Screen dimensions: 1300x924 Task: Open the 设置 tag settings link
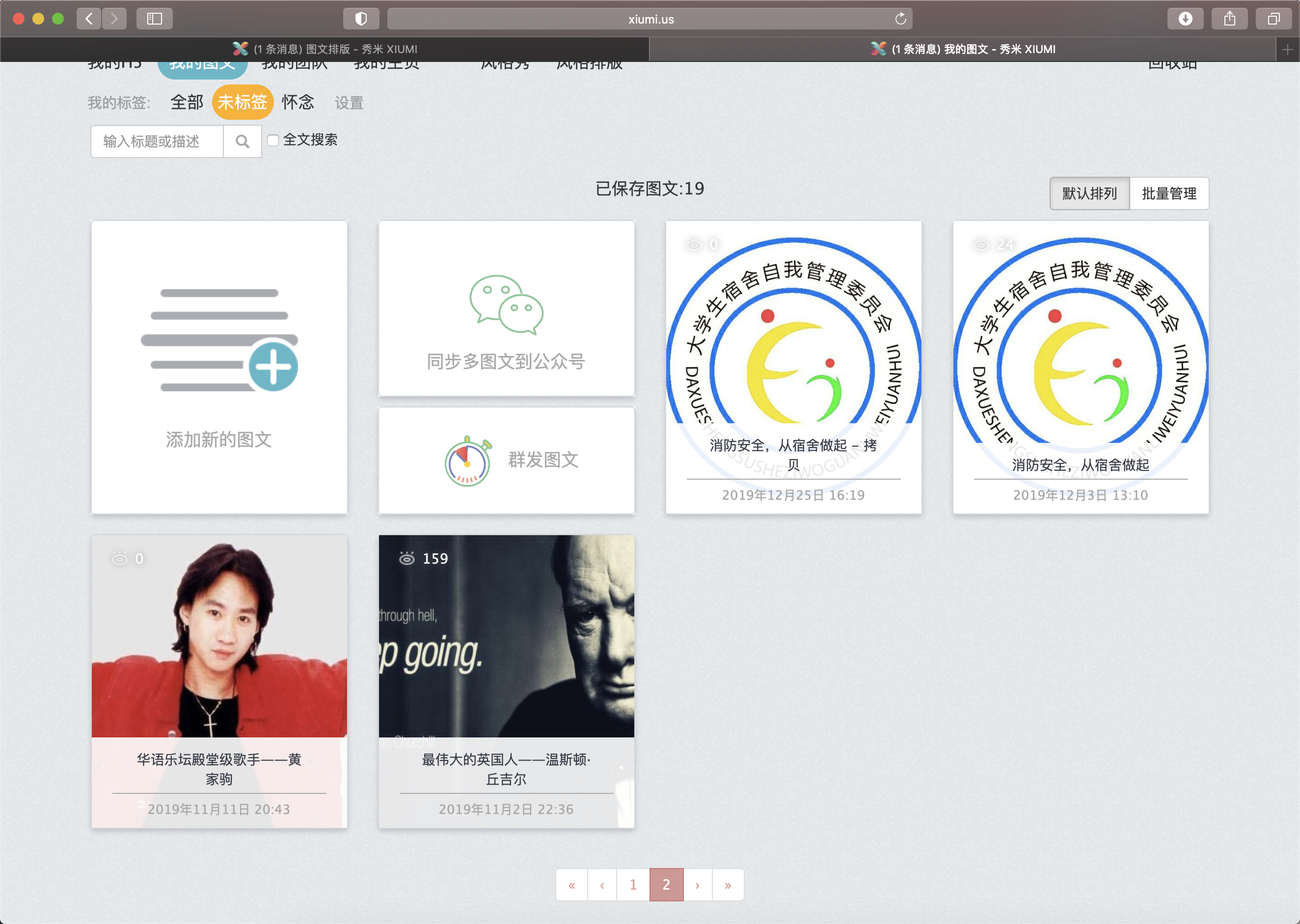pos(349,103)
